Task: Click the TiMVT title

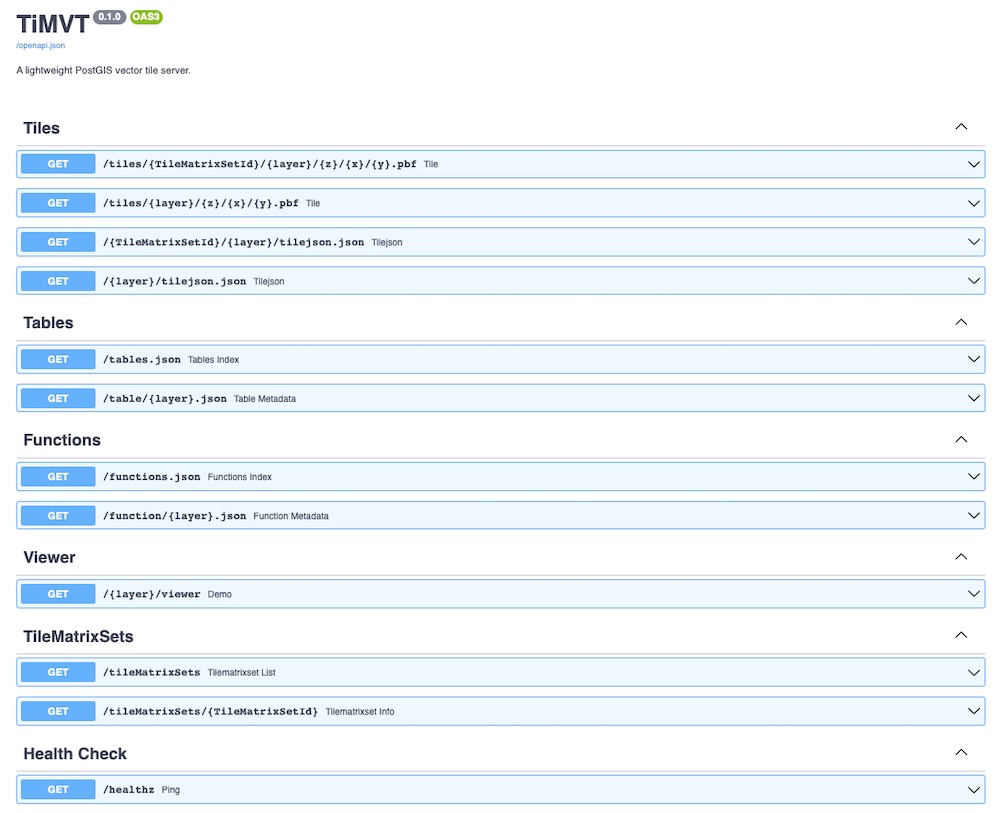Action: pyautogui.click(x=52, y=24)
